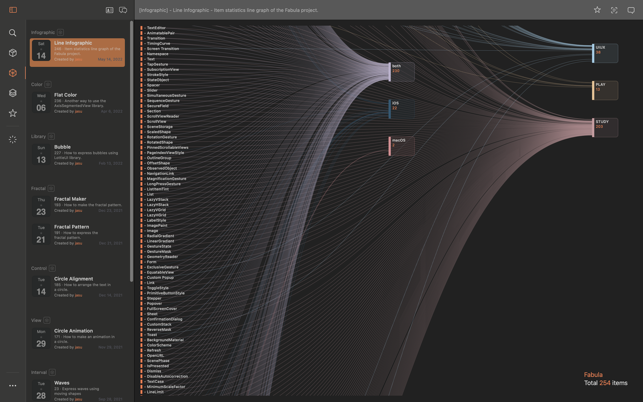
Task: Open the comment icon at top right
Action: tap(631, 10)
